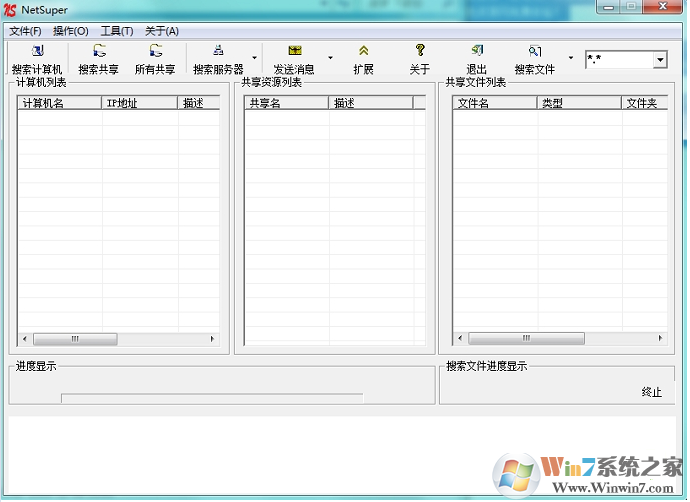This screenshot has height=502, width=690.
Task: Click left scroll arrow in 共享文件列表
Action: [460, 338]
